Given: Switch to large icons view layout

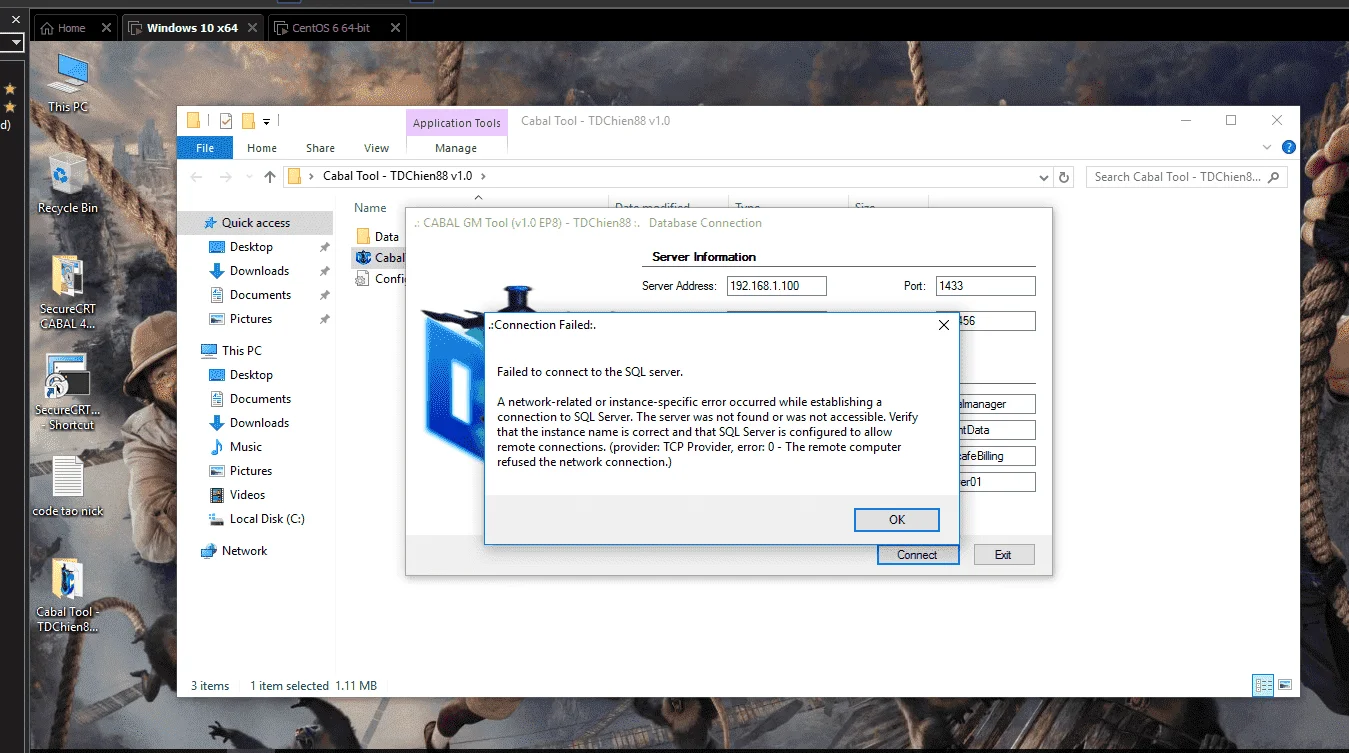Looking at the screenshot, I should (x=1284, y=685).
